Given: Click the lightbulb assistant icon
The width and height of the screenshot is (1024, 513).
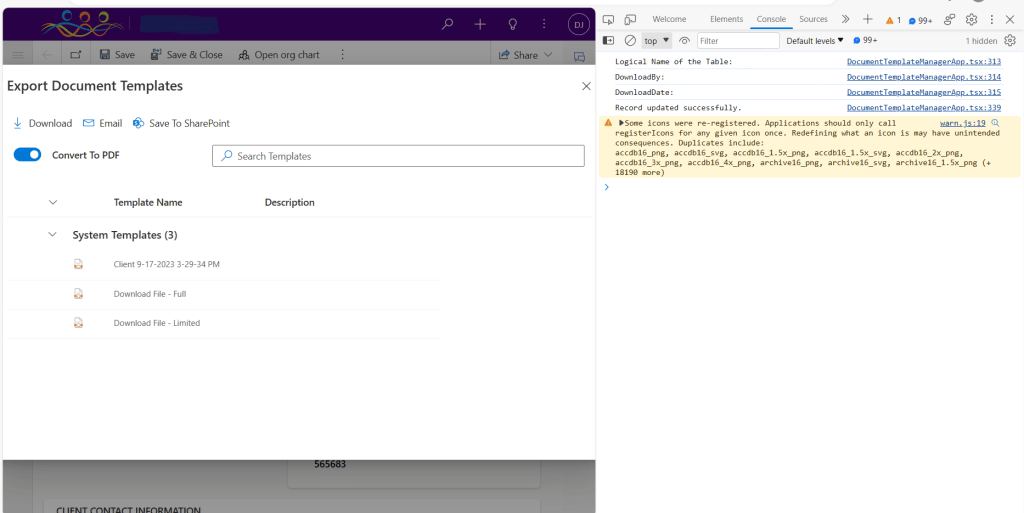Looking at the screenshot, I should coord(512,24).
